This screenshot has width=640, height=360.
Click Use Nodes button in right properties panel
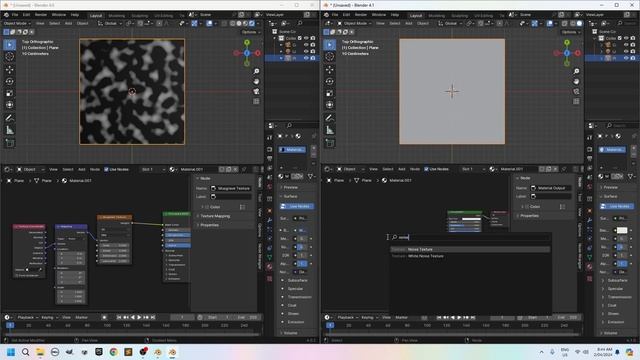[x=617, y=207]
